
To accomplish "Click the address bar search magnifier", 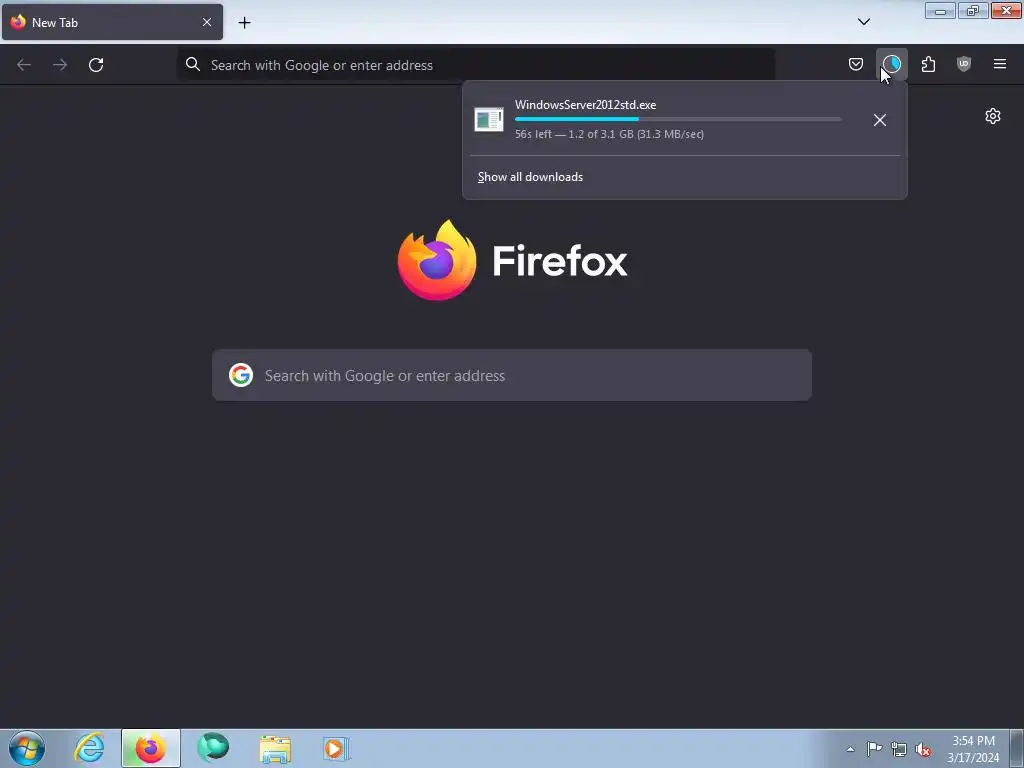I will click(193, 64).
